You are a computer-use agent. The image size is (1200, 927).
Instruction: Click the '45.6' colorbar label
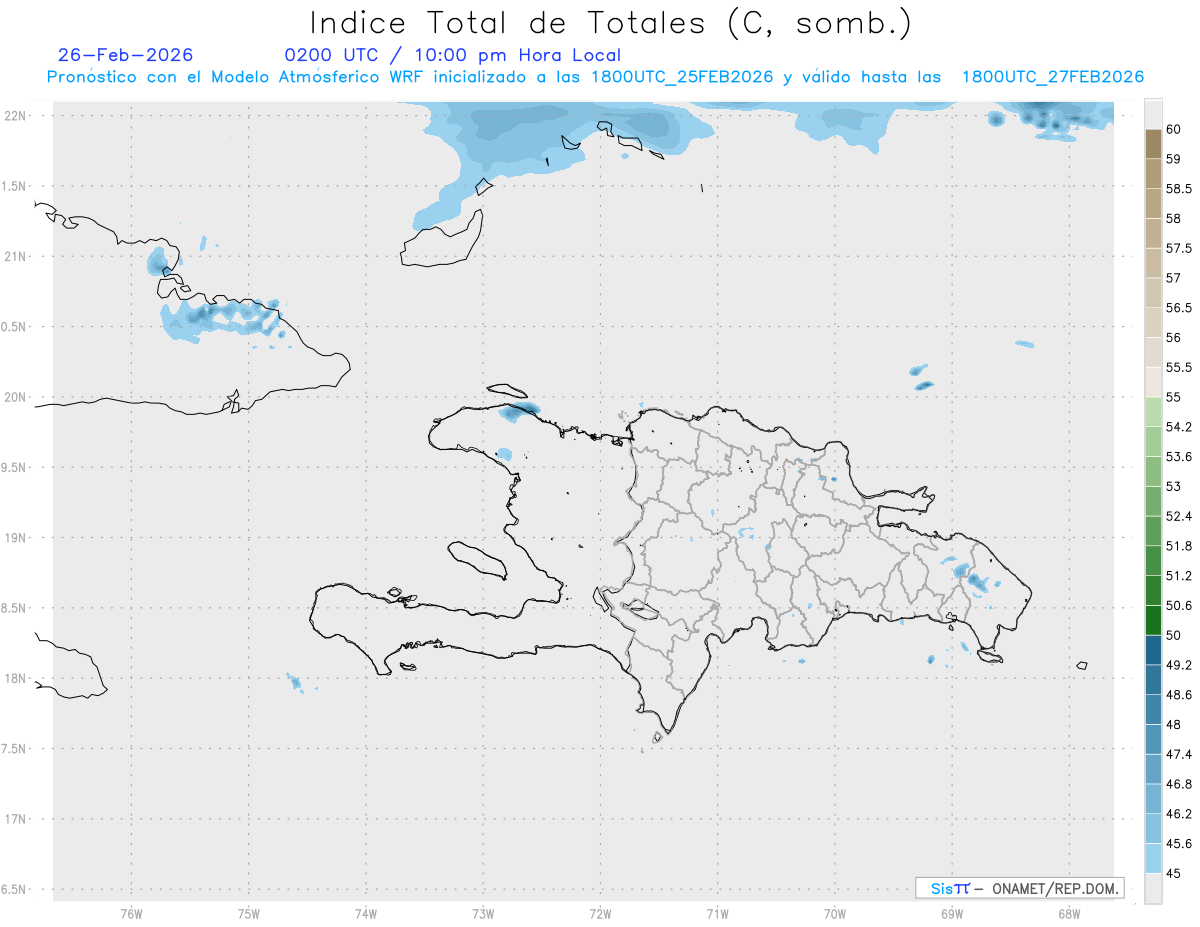(x=1179, y=843)
